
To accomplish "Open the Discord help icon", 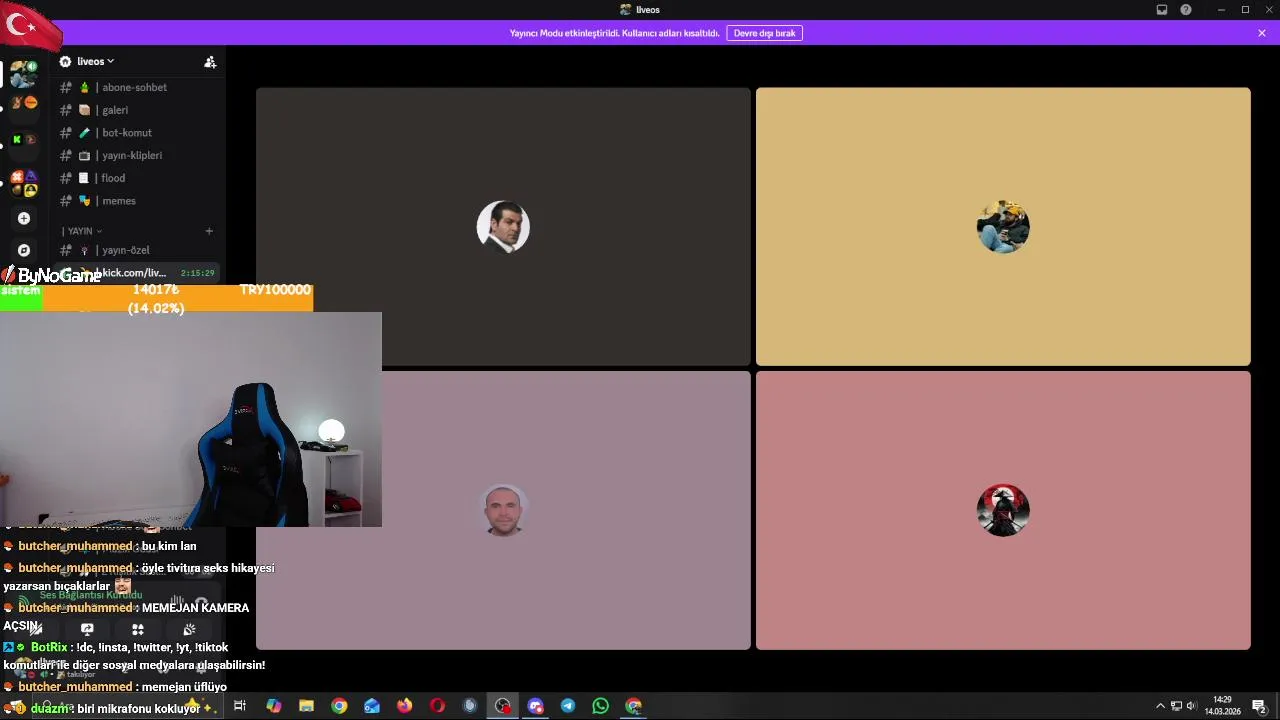I will coord(1186,10).
